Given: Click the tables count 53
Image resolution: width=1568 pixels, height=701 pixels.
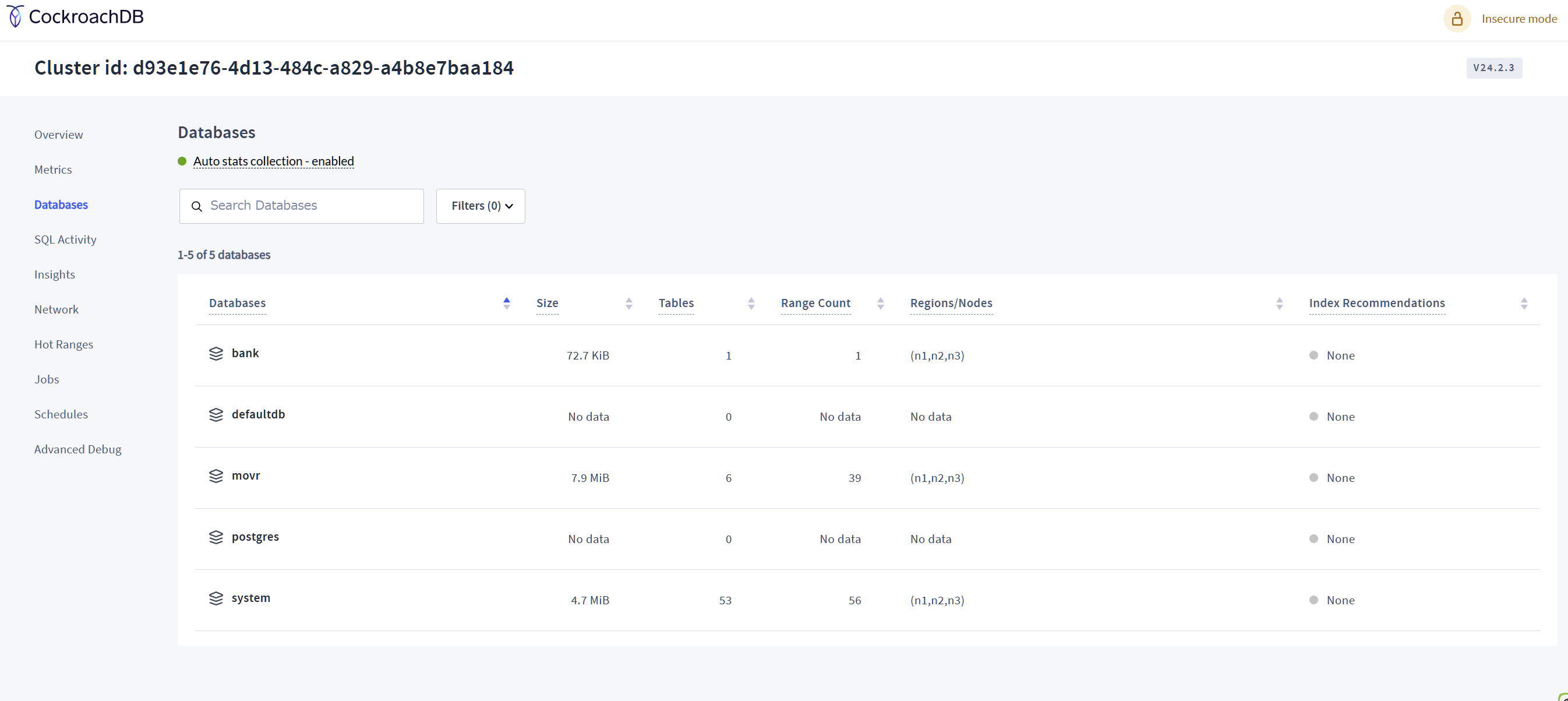Looking at the screenshot, I should point(725,601).
